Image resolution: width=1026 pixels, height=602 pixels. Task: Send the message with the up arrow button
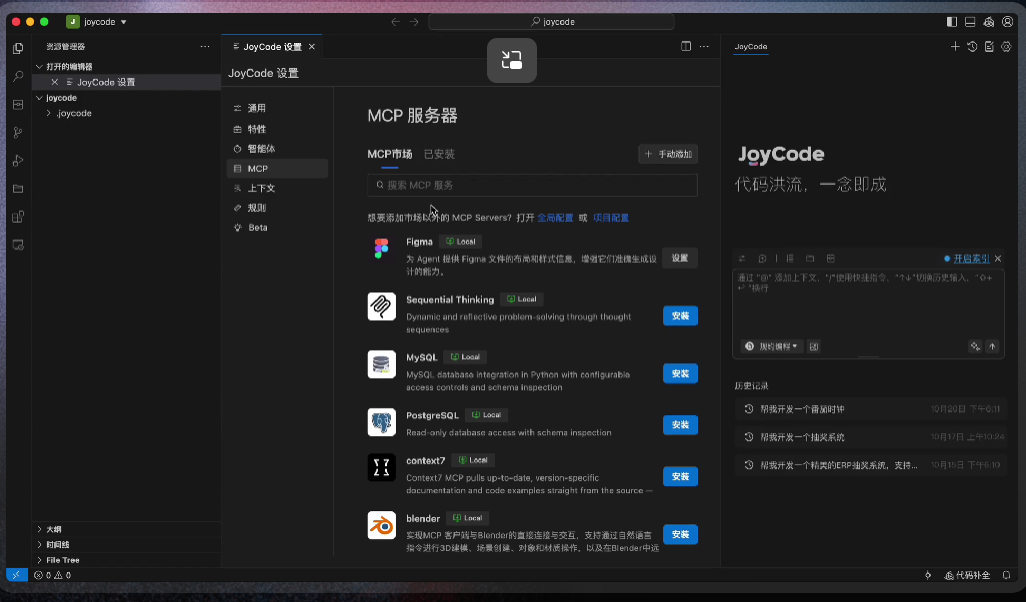993,346
